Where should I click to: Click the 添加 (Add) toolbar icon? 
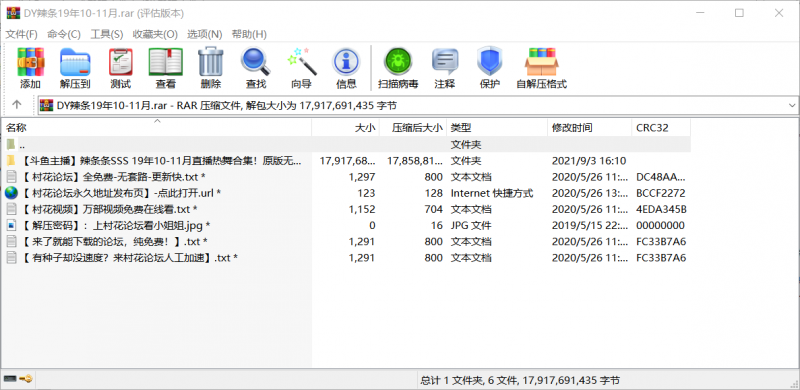coord(31,62)
